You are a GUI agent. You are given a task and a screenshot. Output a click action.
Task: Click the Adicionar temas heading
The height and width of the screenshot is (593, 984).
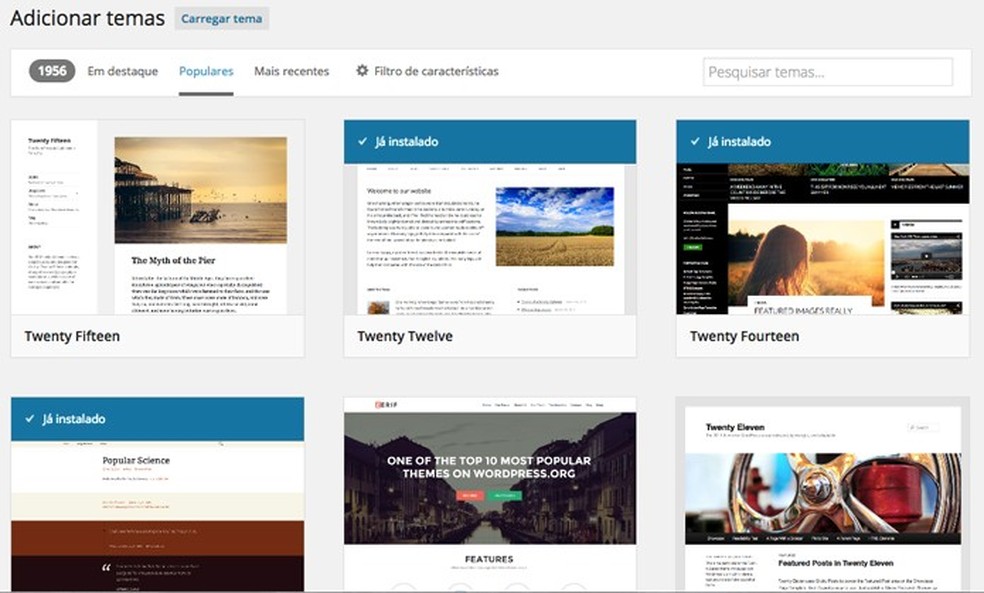(x=87, y=18)
